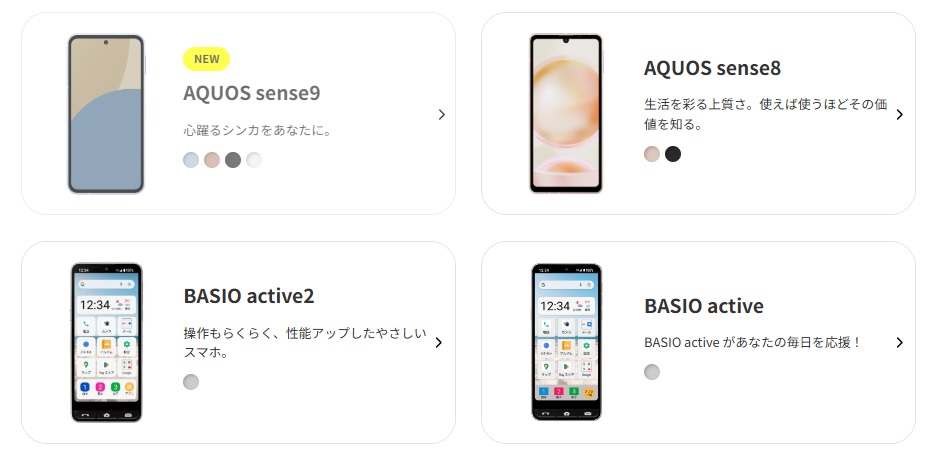Select pink beige color for AQUOS sense8
Screen dimensions: 947x475
[x=652, y=154]
